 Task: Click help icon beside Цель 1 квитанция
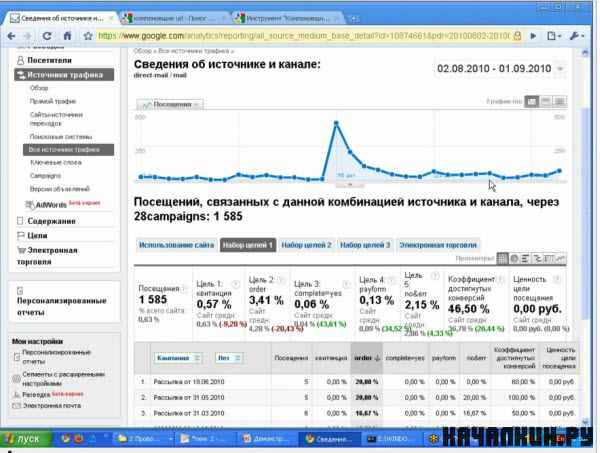pos(236,284)
